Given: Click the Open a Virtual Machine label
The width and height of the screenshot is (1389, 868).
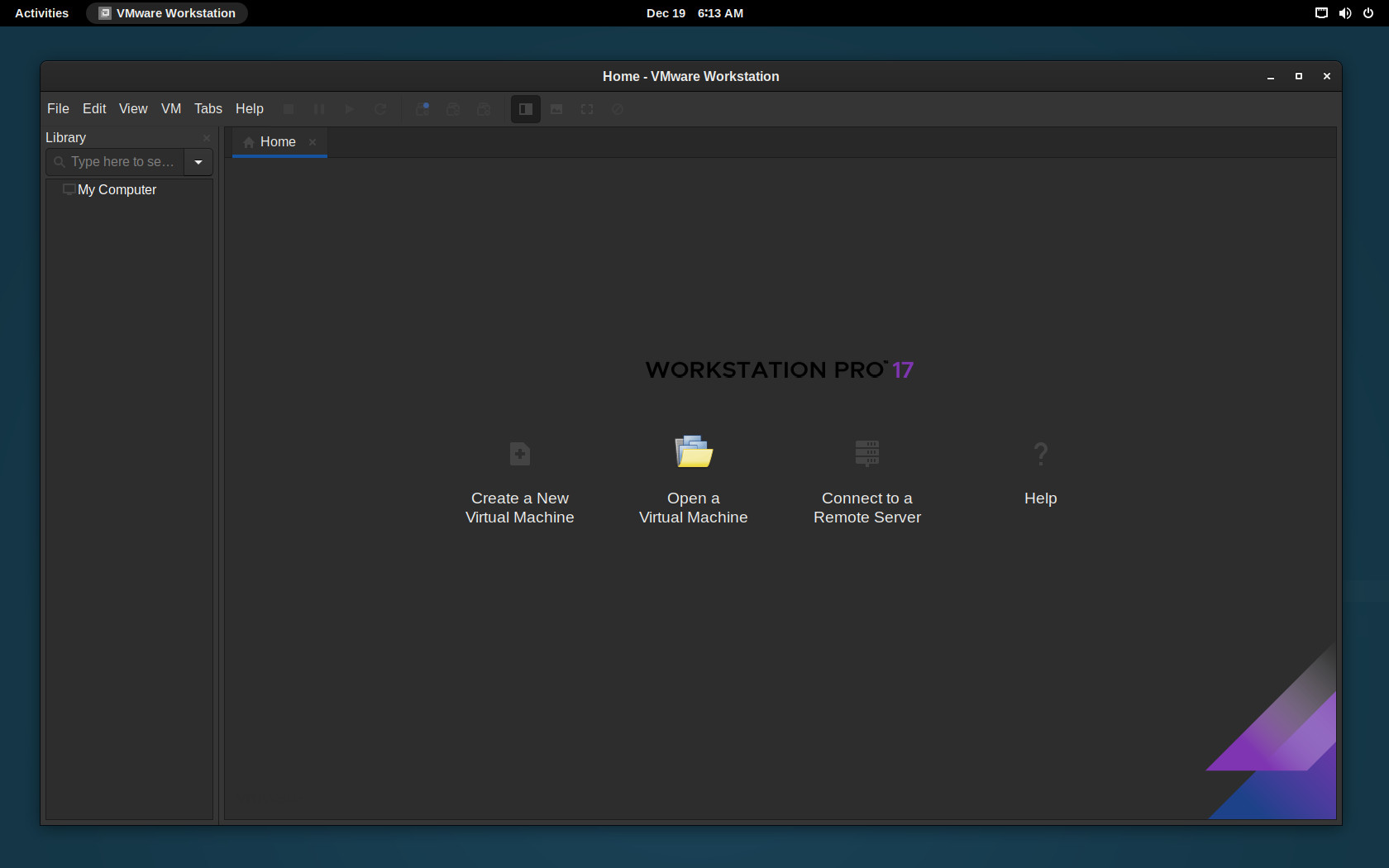Looking at the screenshot, I should pos(694,508).
